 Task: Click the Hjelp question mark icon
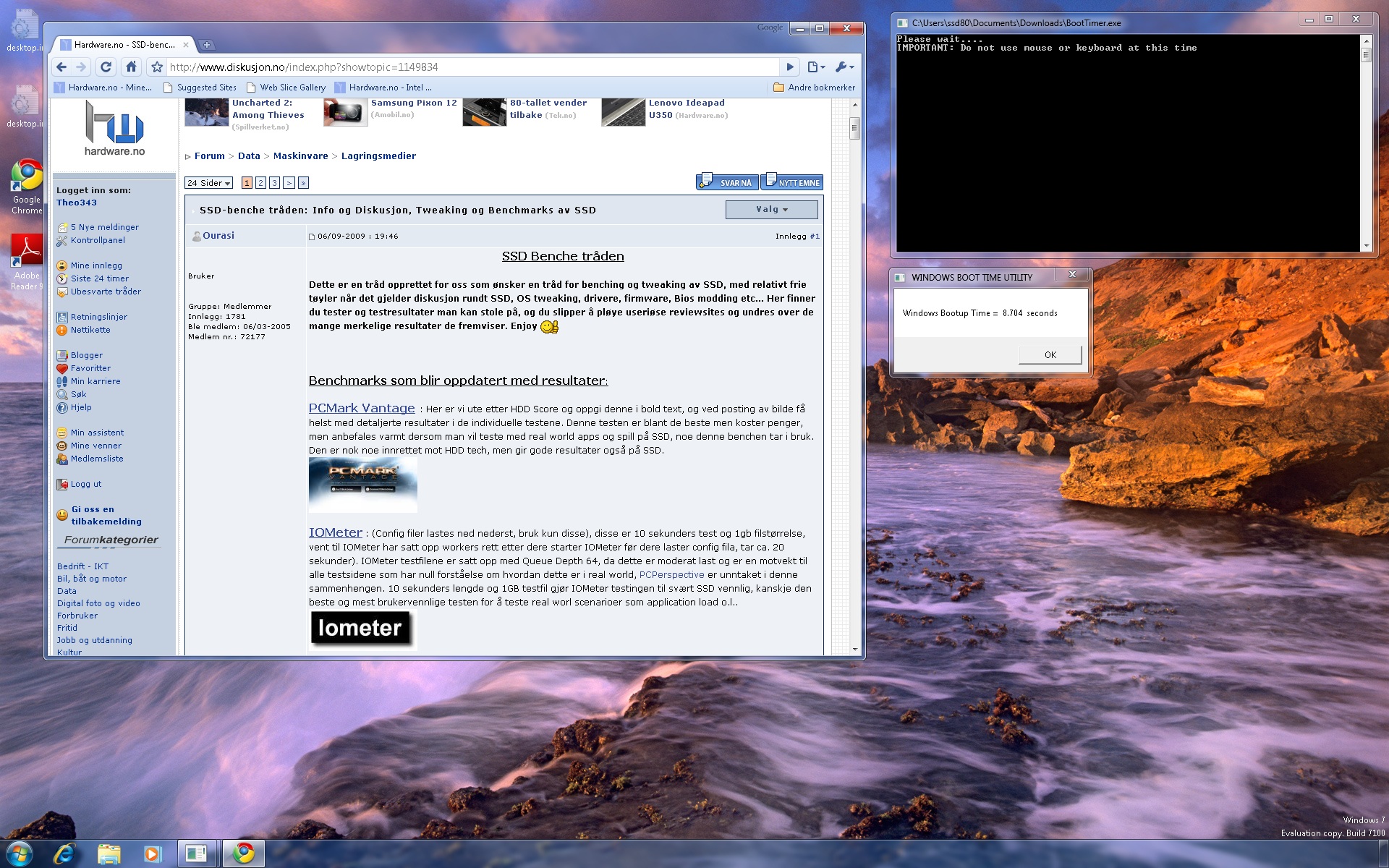[62, 408]
